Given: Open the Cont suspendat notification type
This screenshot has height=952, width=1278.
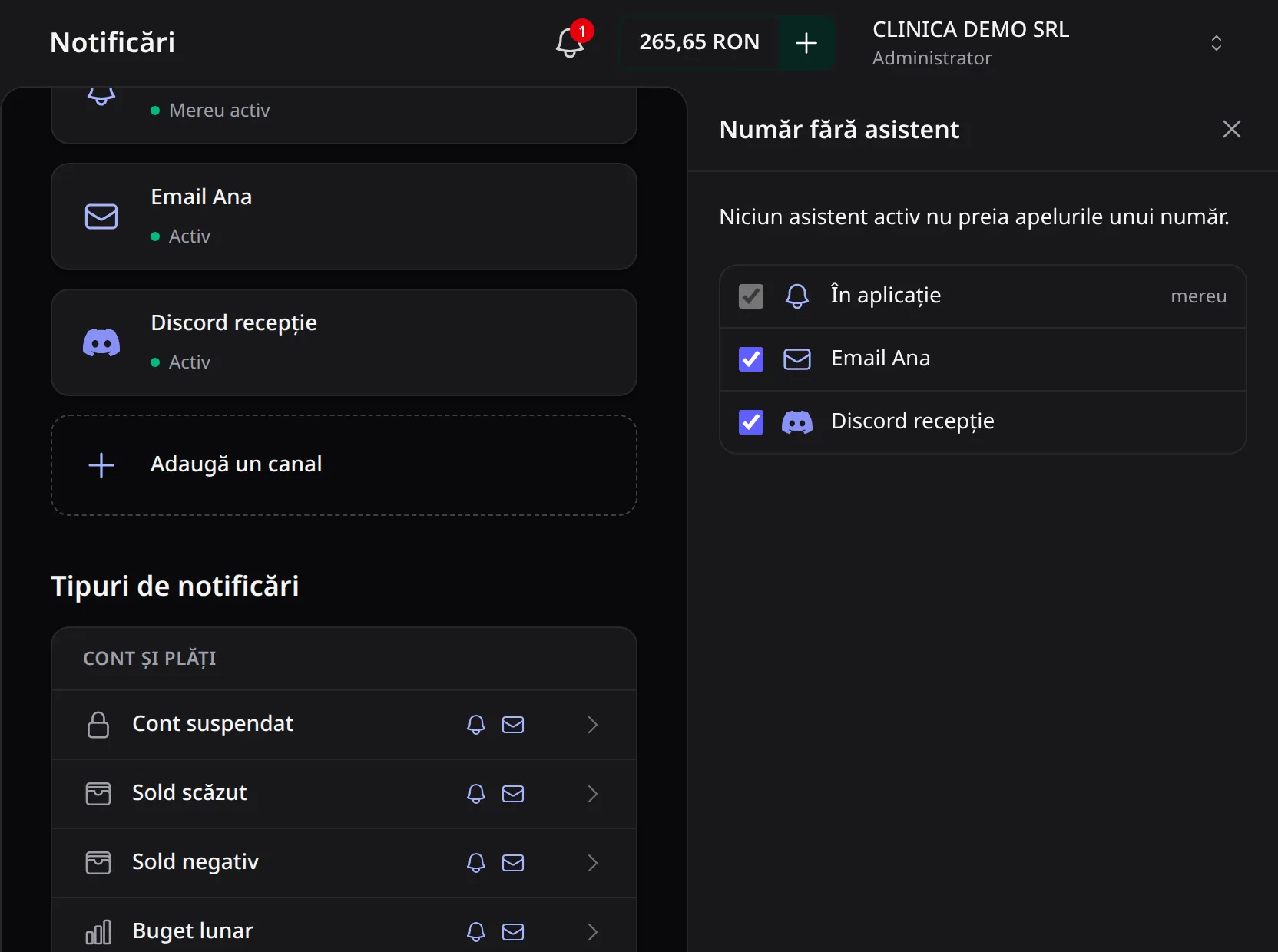Looking at the screenshot, I should [x=344, y=725].
